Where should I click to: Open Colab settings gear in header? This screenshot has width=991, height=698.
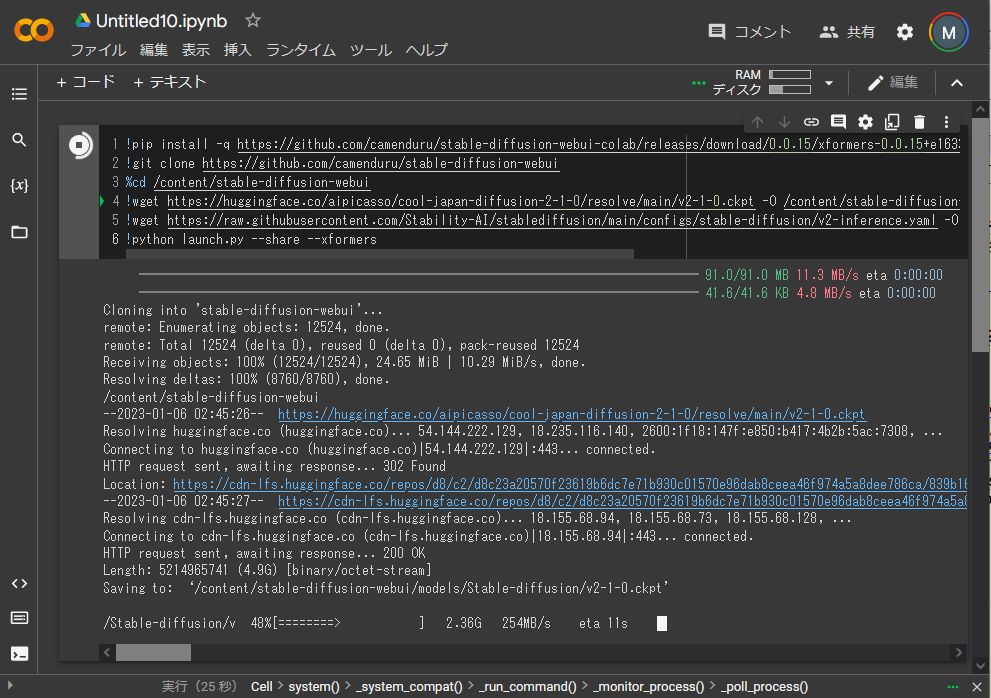(905, 32)
